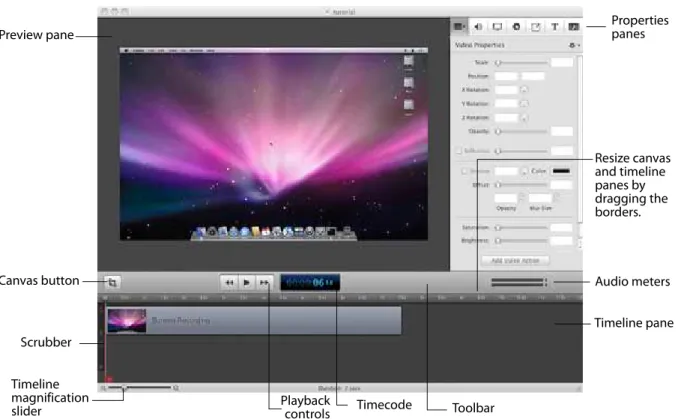Open the shadow Color swatch
Viewport: 678px width, 419px height.
tap(561, 171)
